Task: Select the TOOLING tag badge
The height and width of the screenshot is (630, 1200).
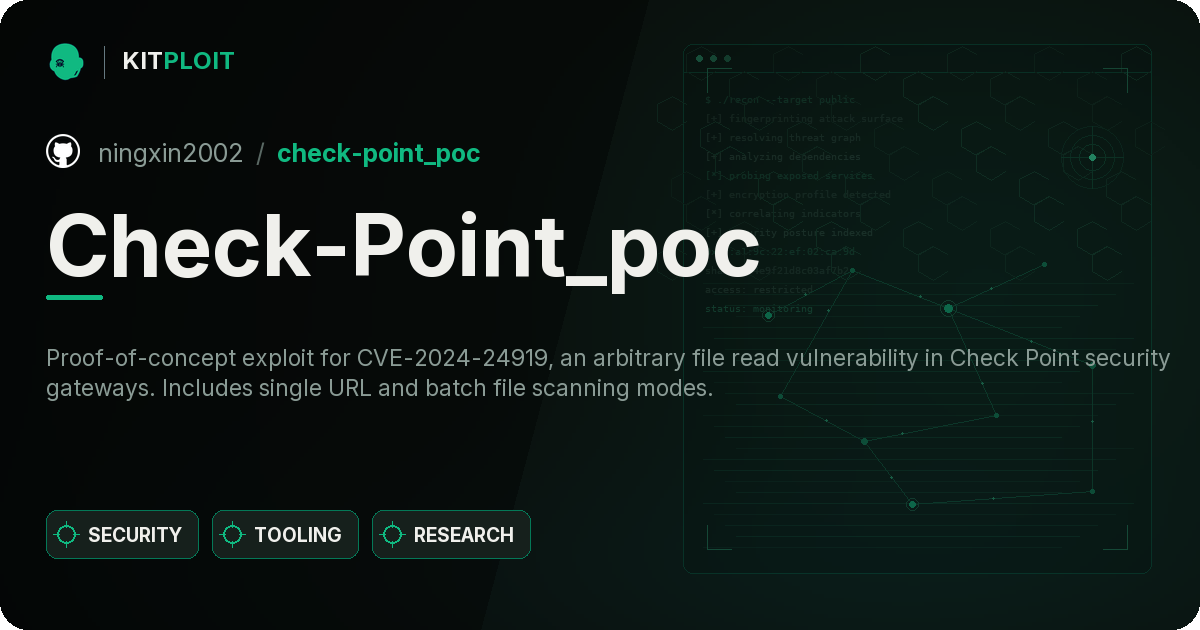Action: [x=285, y=535]
